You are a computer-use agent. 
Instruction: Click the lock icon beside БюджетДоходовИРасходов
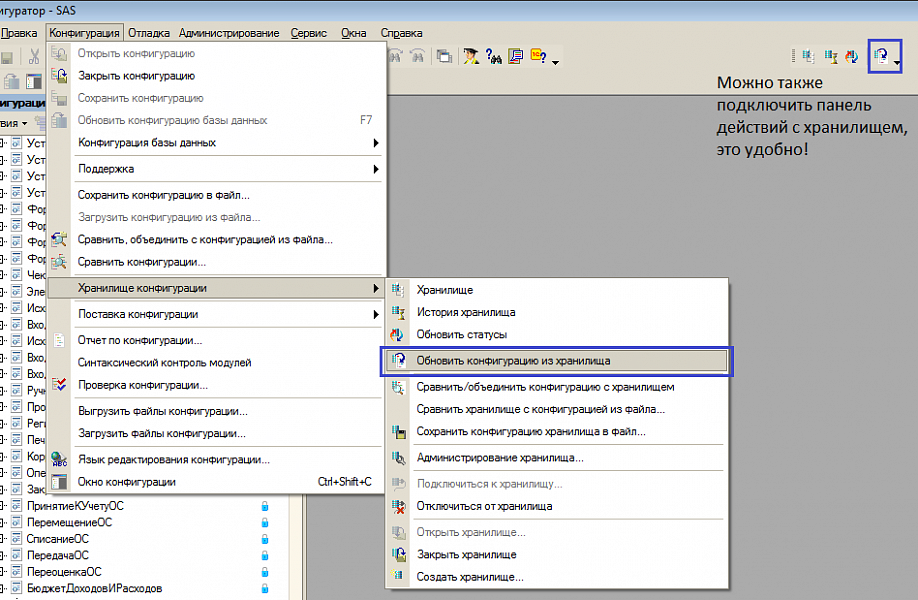click(265, 588)
